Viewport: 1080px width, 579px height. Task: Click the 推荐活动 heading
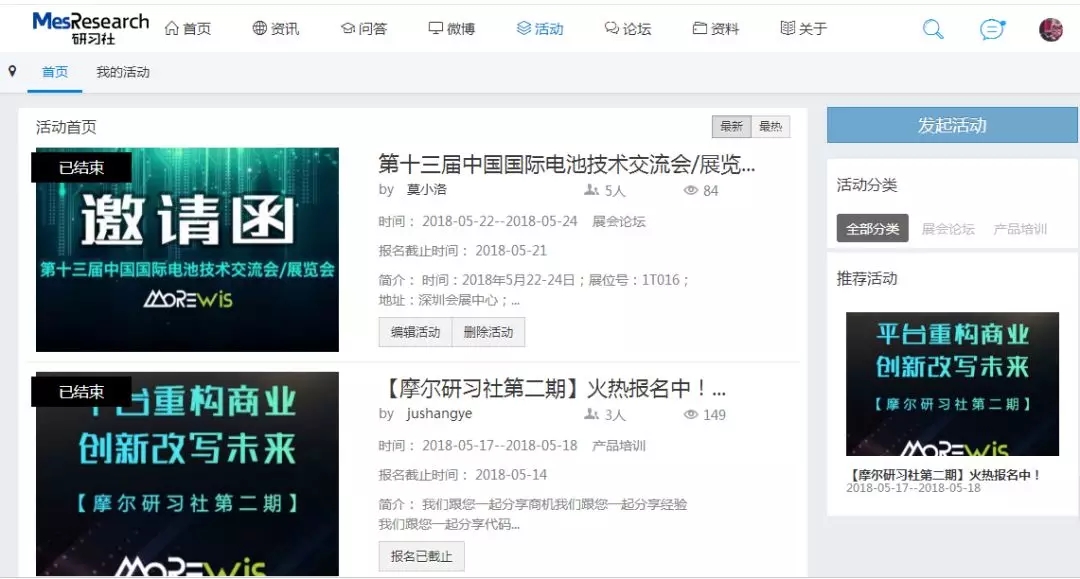click(x=866, y=278)
